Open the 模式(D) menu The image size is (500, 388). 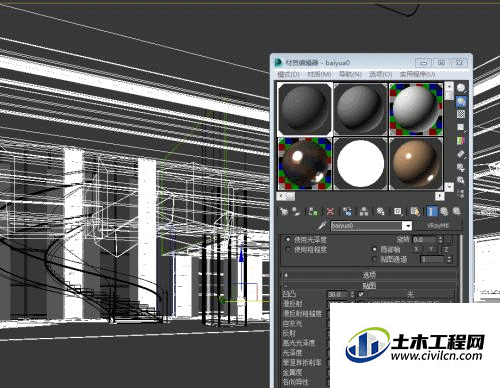click(289, 74)
